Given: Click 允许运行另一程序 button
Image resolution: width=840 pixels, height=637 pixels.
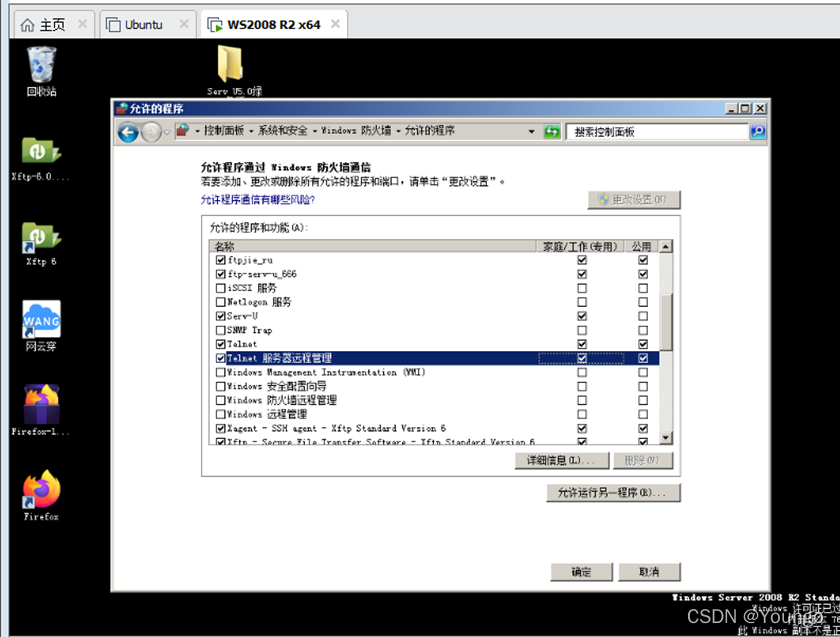Looking at the screenshot, I should click(x=613, y=493).
